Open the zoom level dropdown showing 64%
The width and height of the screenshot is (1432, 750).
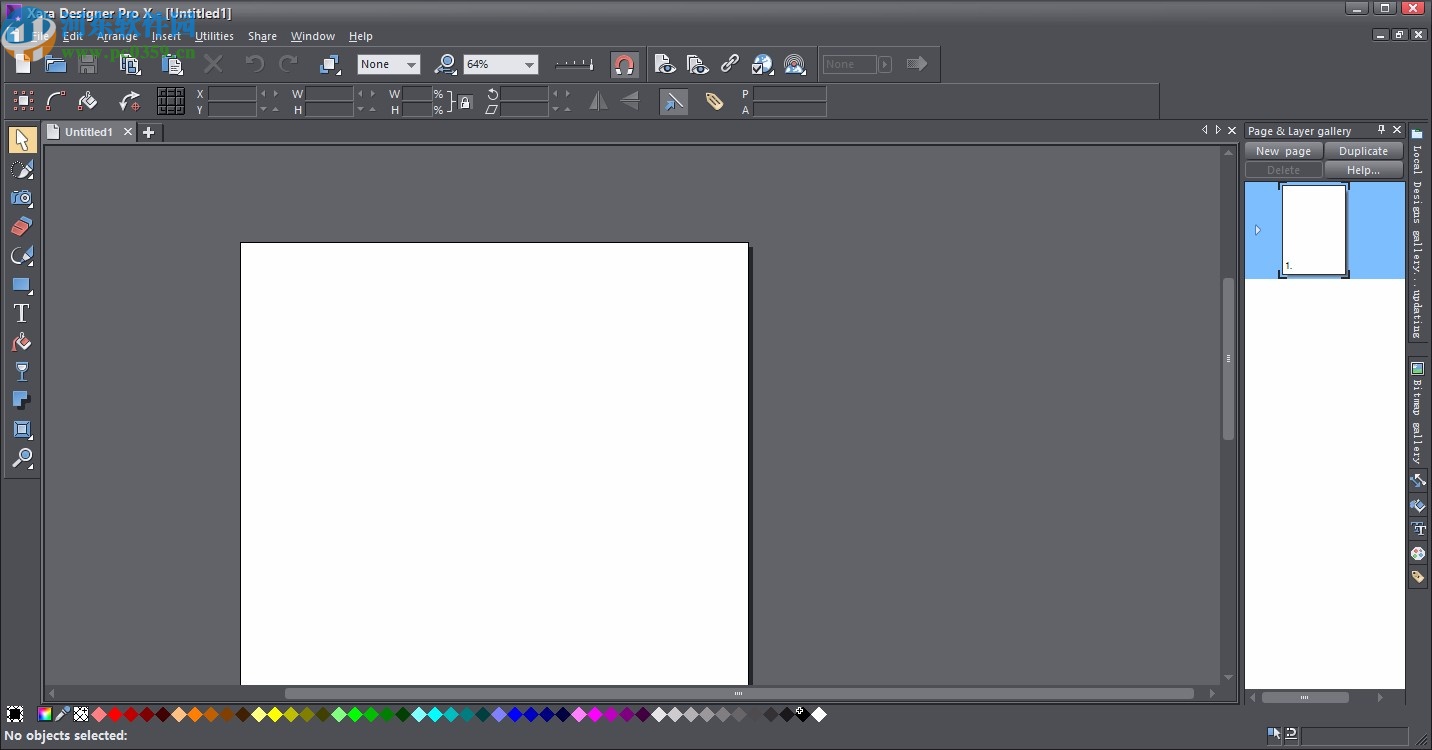[x=530, y=64]
